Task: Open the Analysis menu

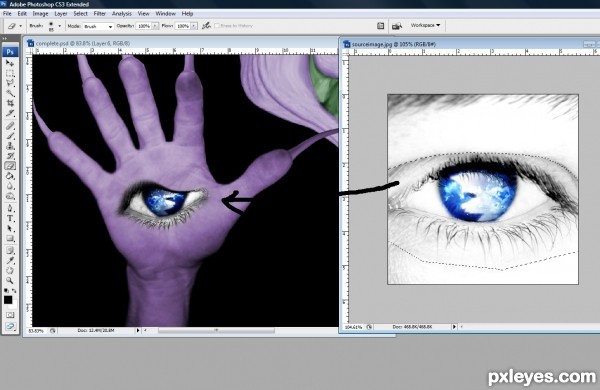Action: point(121,13)
